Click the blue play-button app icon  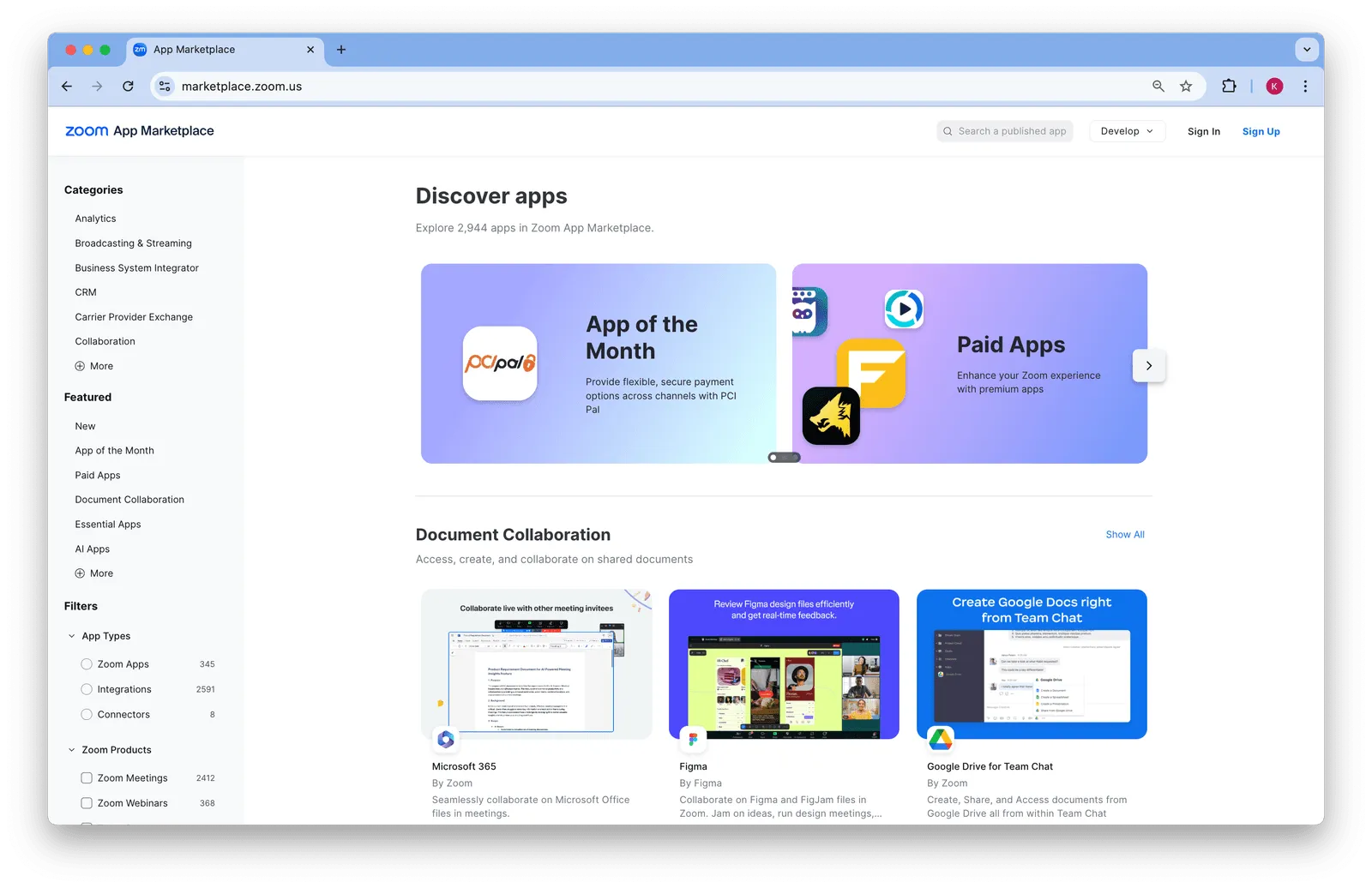(904, 309)
